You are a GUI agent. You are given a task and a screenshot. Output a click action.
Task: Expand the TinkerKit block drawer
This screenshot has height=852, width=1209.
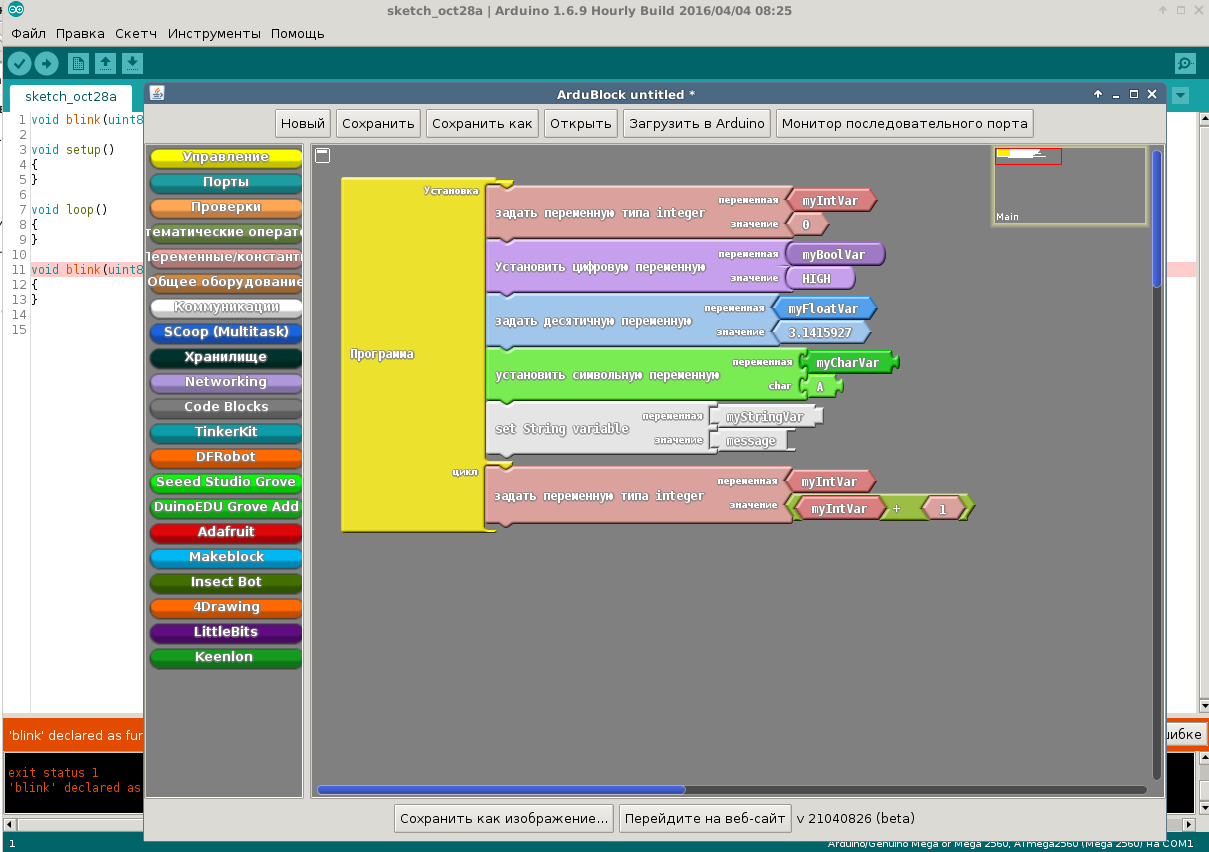pos(226,433)
